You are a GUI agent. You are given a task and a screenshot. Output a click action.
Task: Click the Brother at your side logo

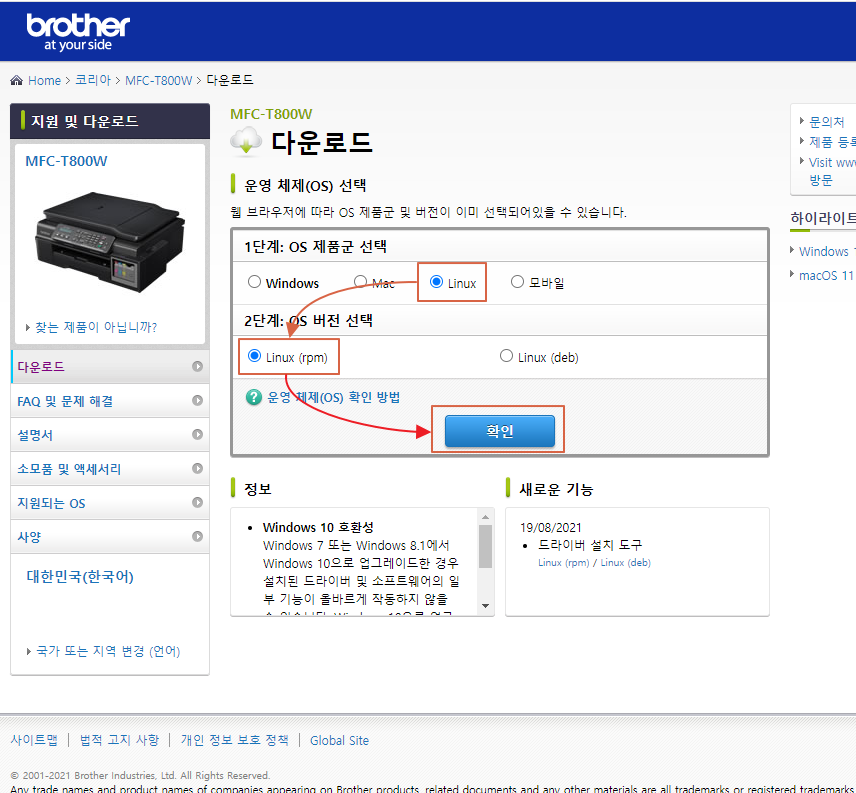(78, 32)
